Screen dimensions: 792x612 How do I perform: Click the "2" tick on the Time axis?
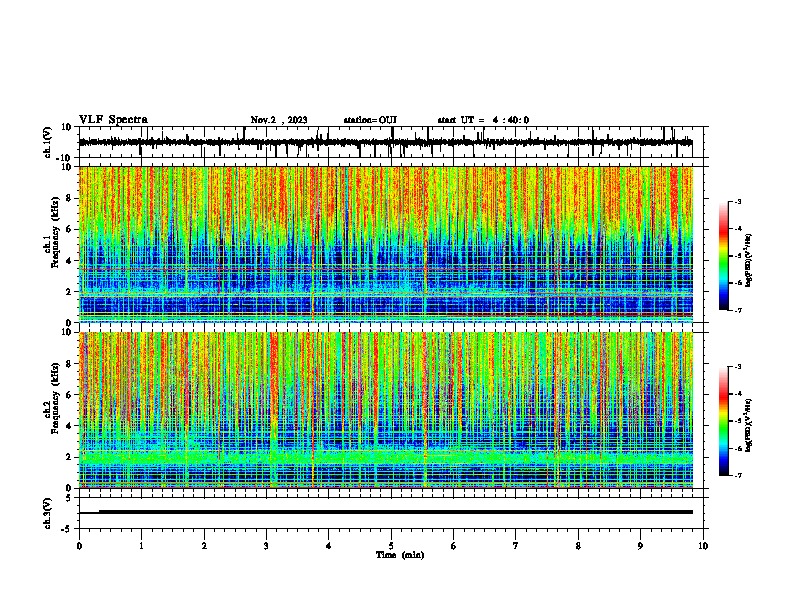point(204,546)
